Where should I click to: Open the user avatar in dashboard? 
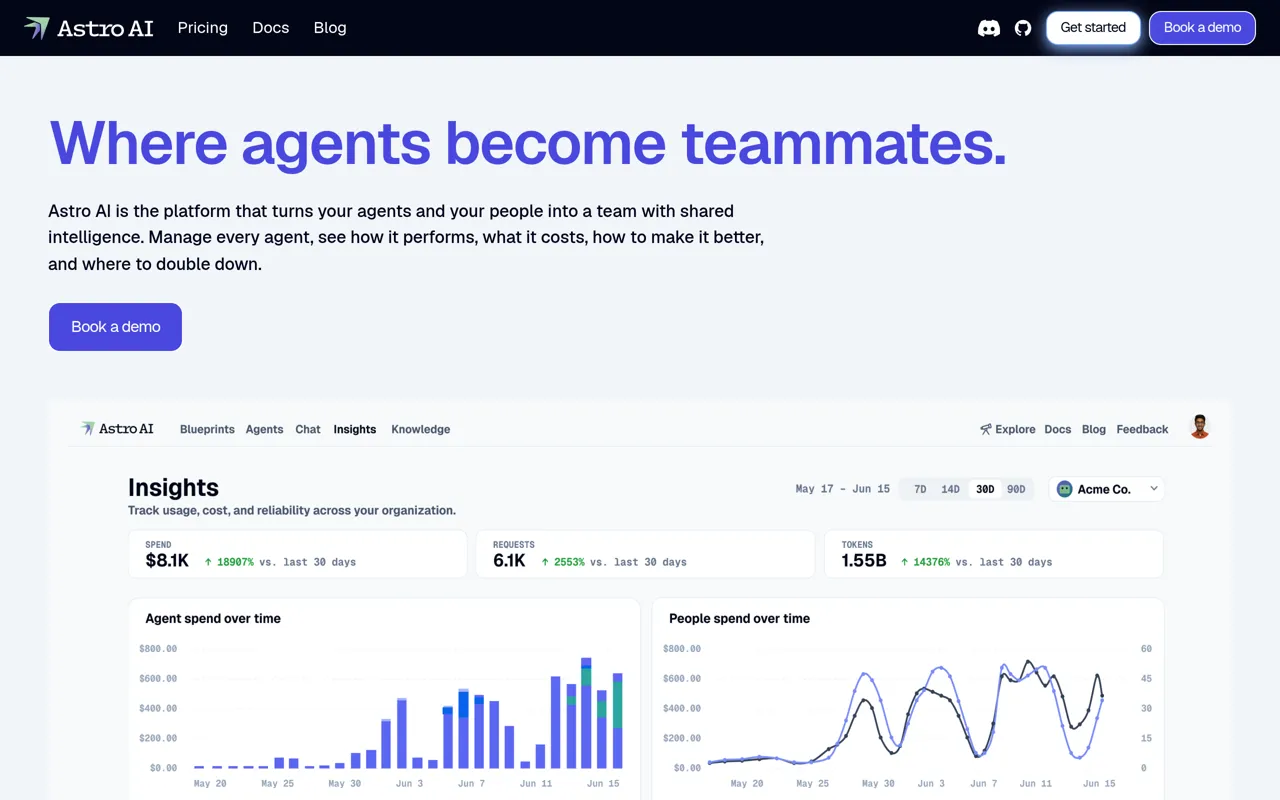coord(1200,427)
